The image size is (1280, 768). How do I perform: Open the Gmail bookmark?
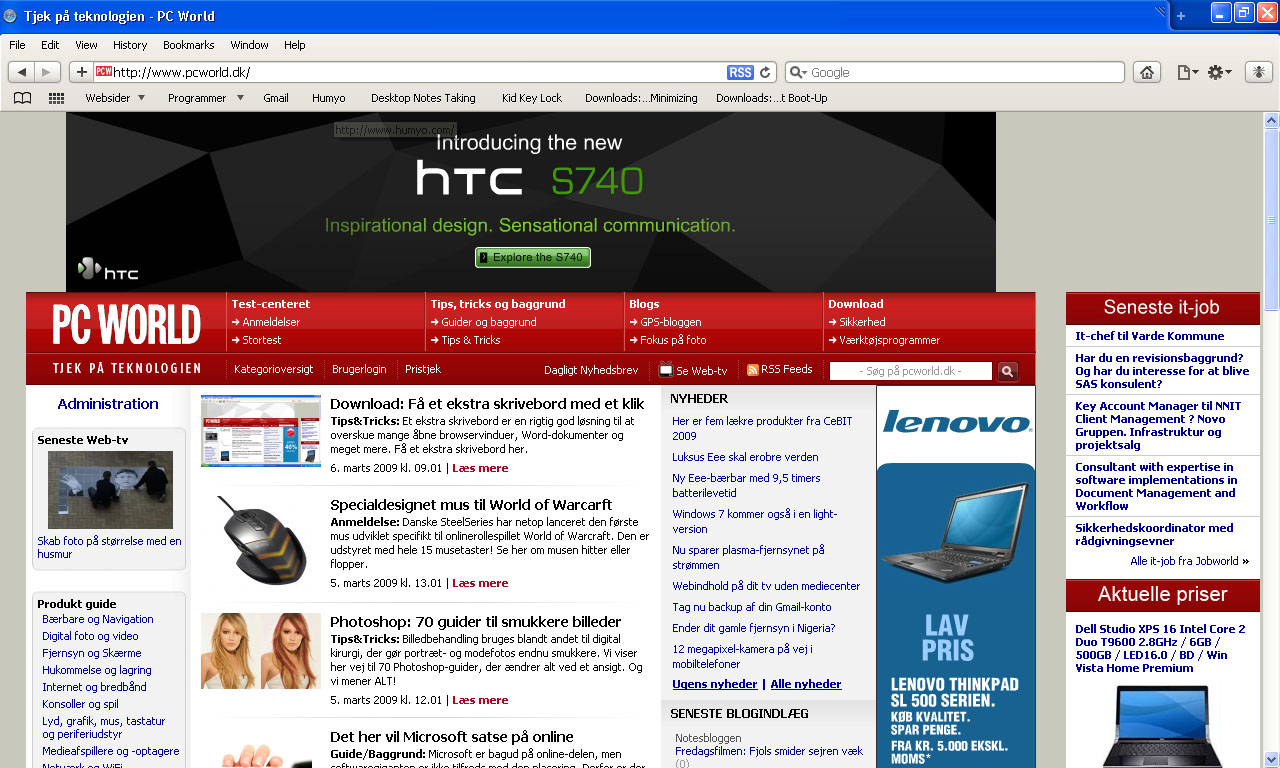click(276, 98)
